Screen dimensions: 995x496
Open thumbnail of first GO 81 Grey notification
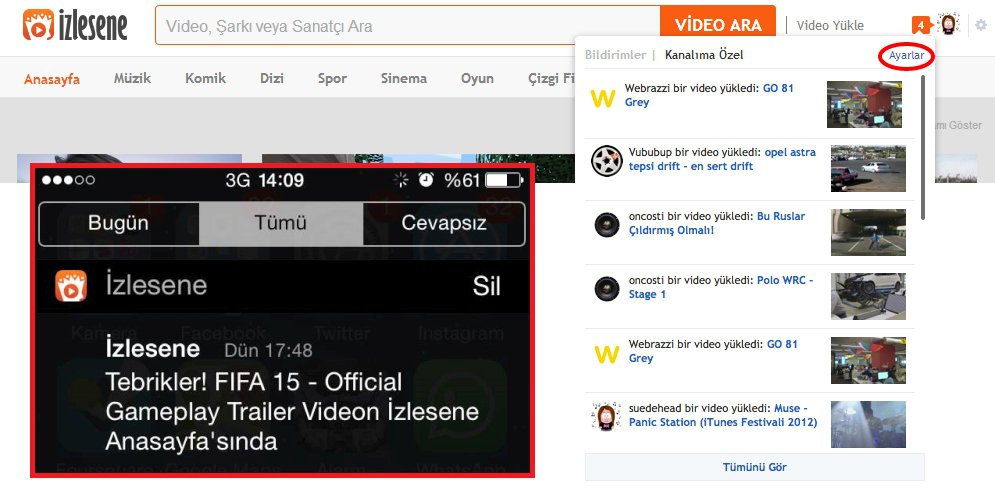pyautogui.click(x=864, y=104)
